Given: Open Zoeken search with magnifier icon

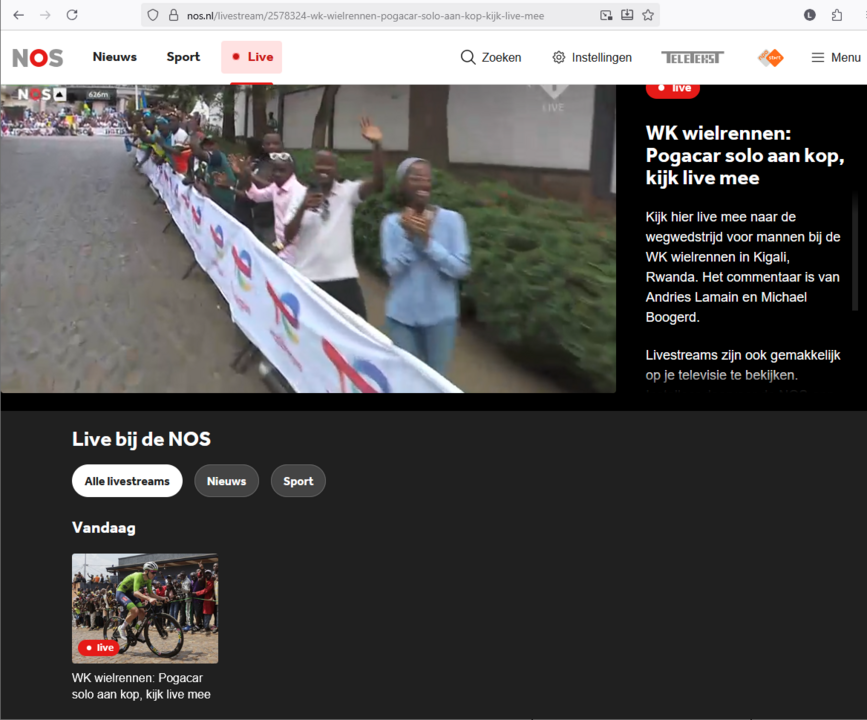Looking at the screenshot, I should (x=490, y=58).
